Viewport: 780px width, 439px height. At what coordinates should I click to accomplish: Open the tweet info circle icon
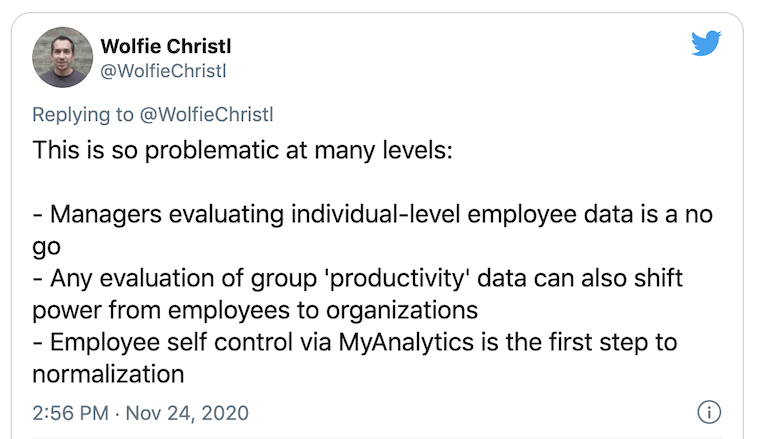pos(709,412)
